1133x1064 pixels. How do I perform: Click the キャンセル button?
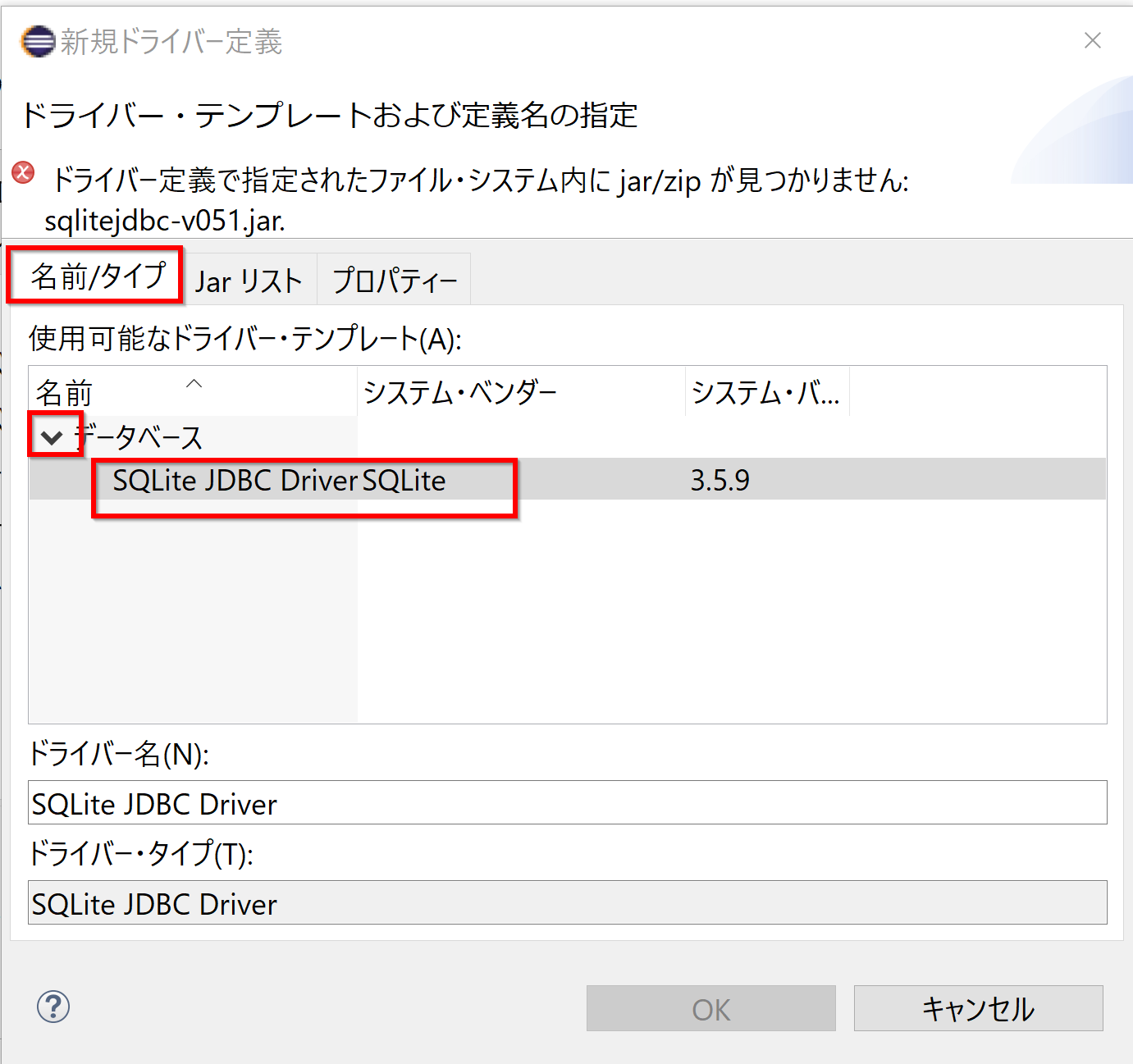pyautogui.click(x=978, y=1008)
